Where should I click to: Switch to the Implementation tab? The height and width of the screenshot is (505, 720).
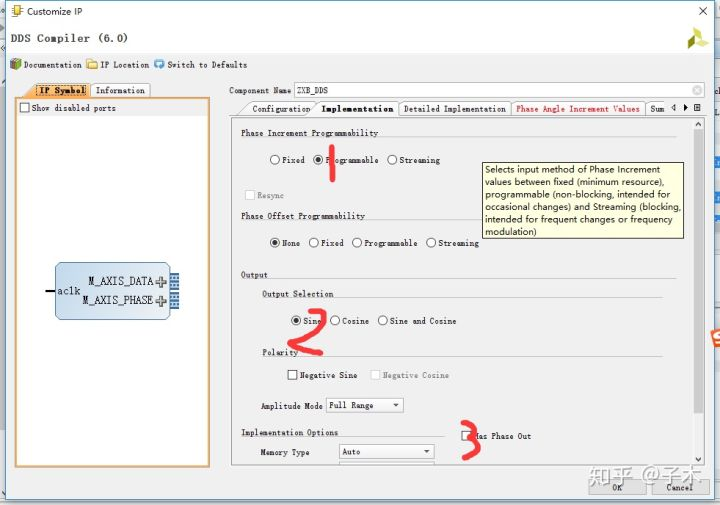(357, 109)
